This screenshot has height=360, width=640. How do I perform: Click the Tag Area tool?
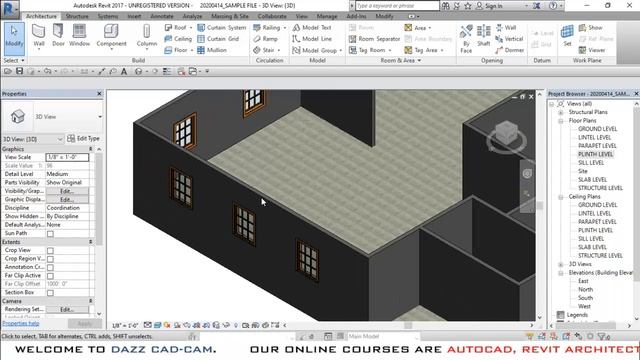point(424,50)
